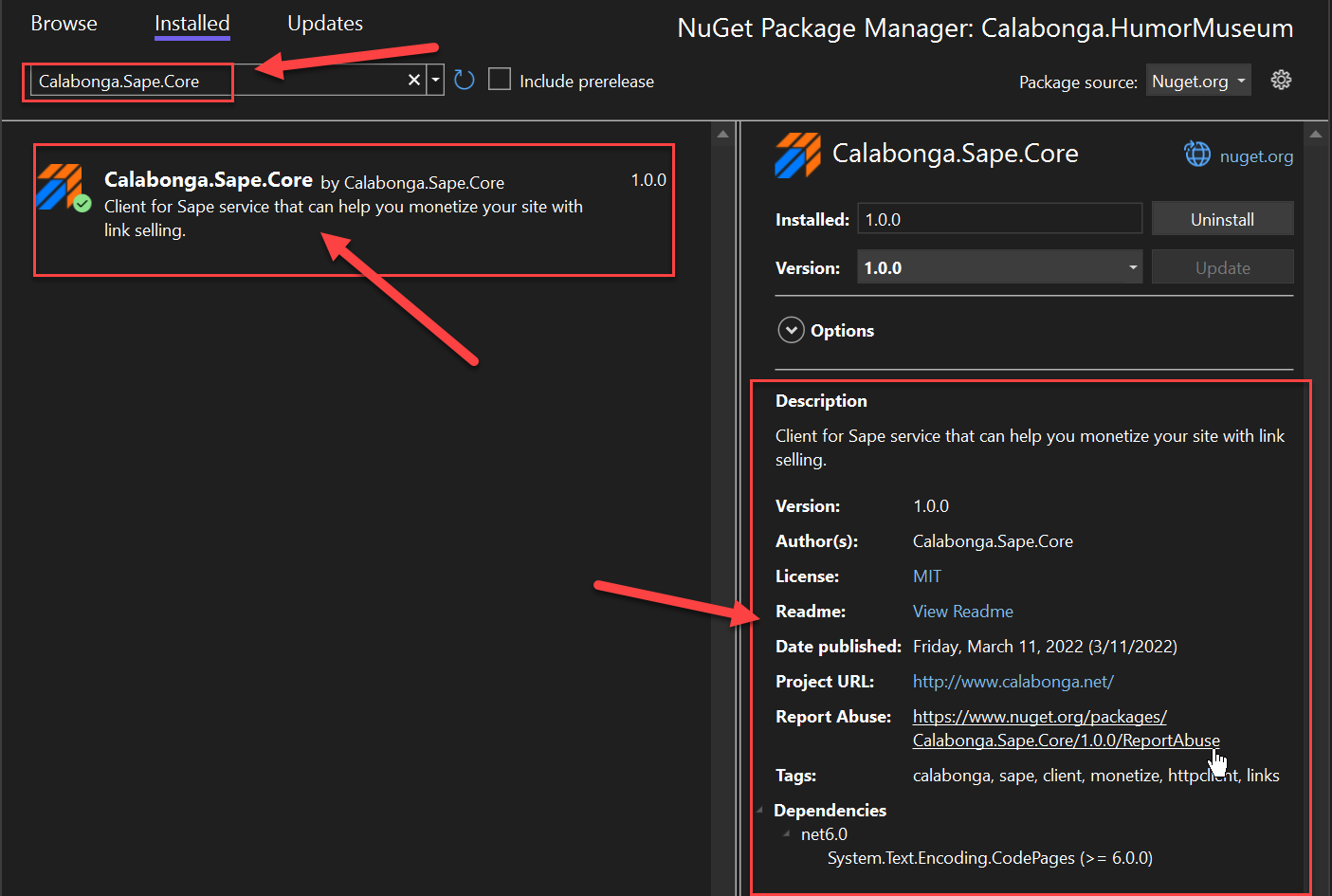The height and width of the screenshot is (896, 1332).
Task: Open the Version 1.0.0 dropdown
Action: tap(999, 267)
